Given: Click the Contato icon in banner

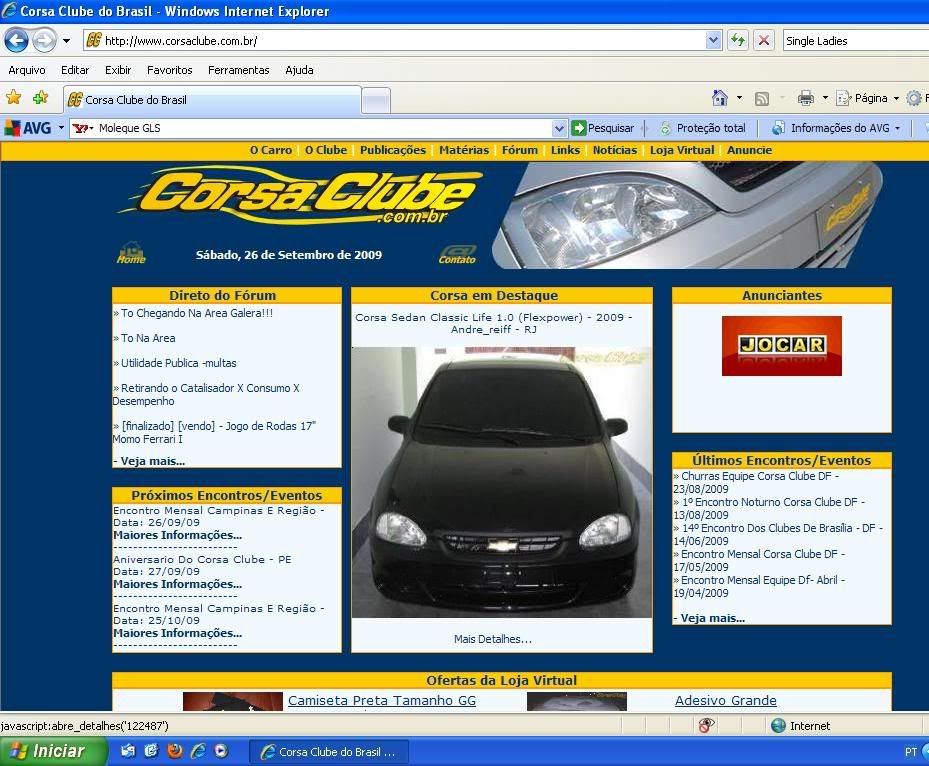Looking at the screenshot, I should tap(457, 255).
